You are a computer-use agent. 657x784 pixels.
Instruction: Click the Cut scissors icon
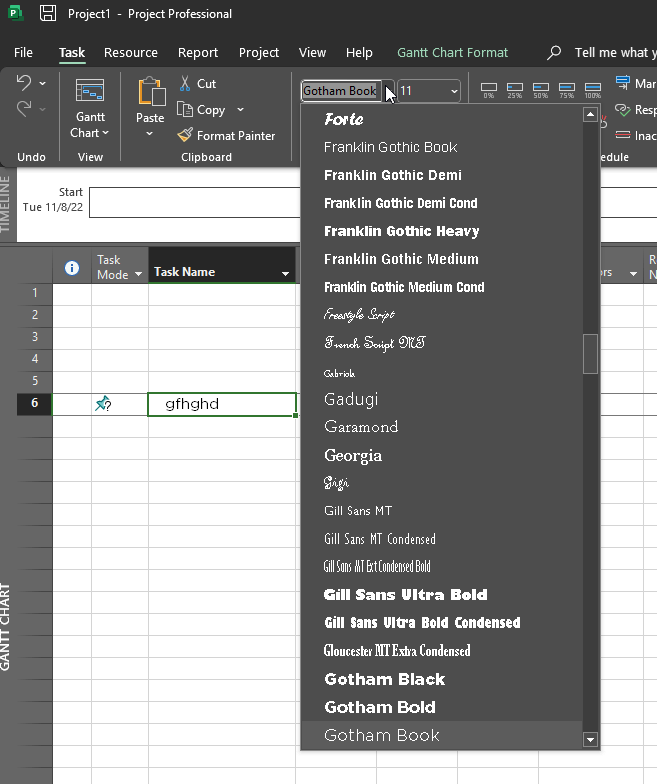(x=184, y=84)
